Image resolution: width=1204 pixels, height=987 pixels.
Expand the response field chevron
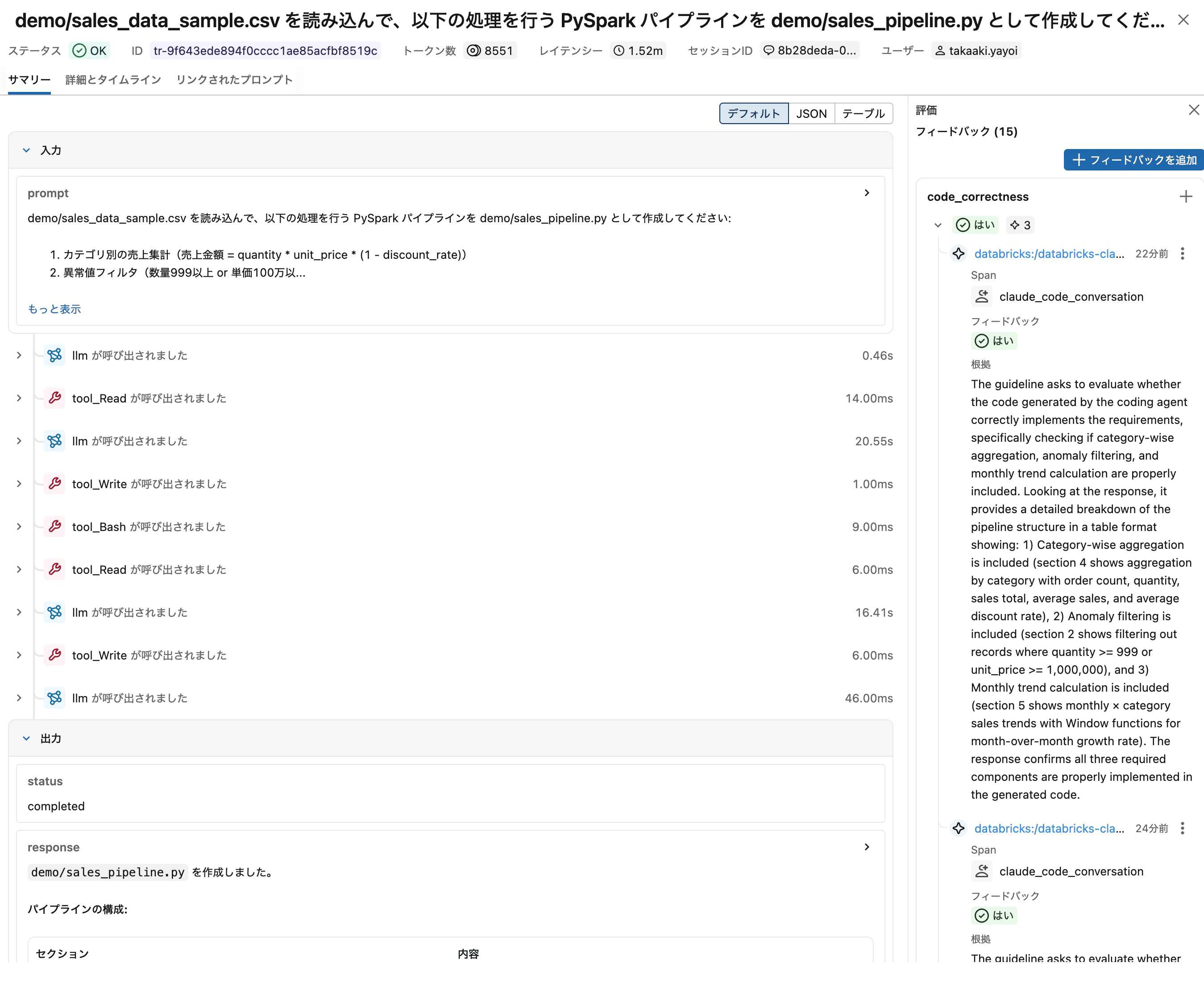click(866, 846)
